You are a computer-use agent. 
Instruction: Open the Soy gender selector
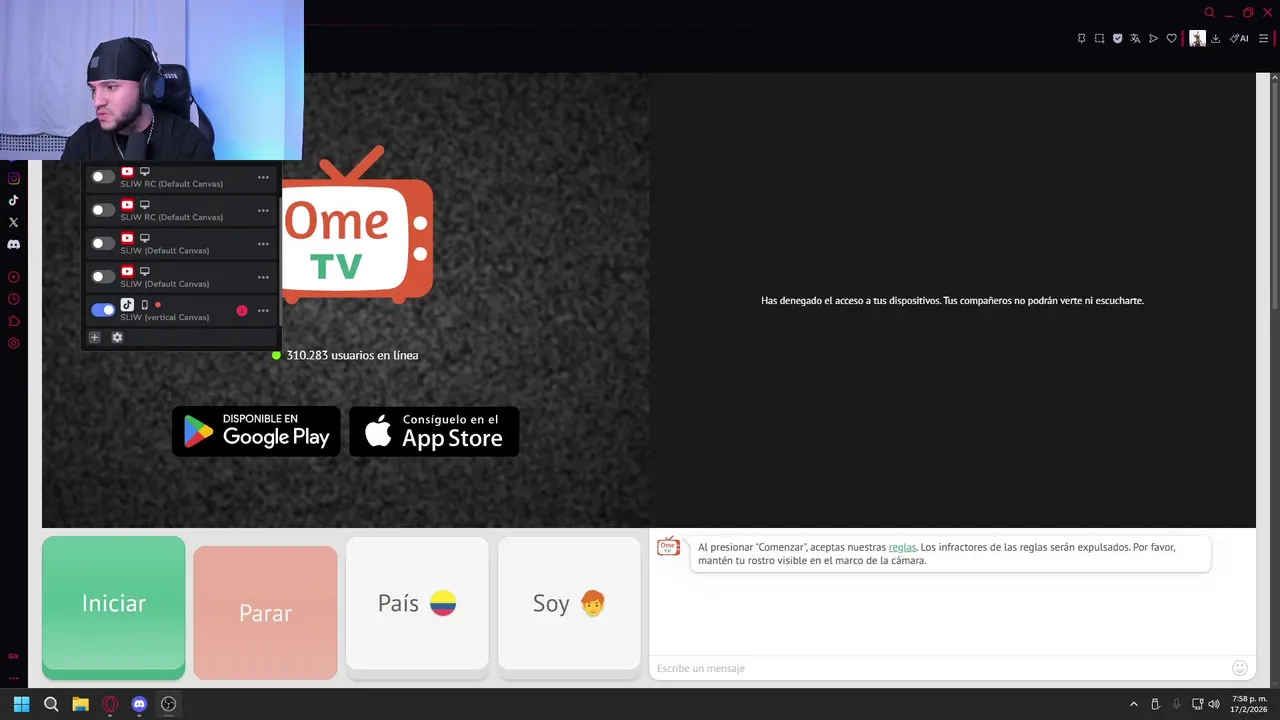tap(569, 603)
